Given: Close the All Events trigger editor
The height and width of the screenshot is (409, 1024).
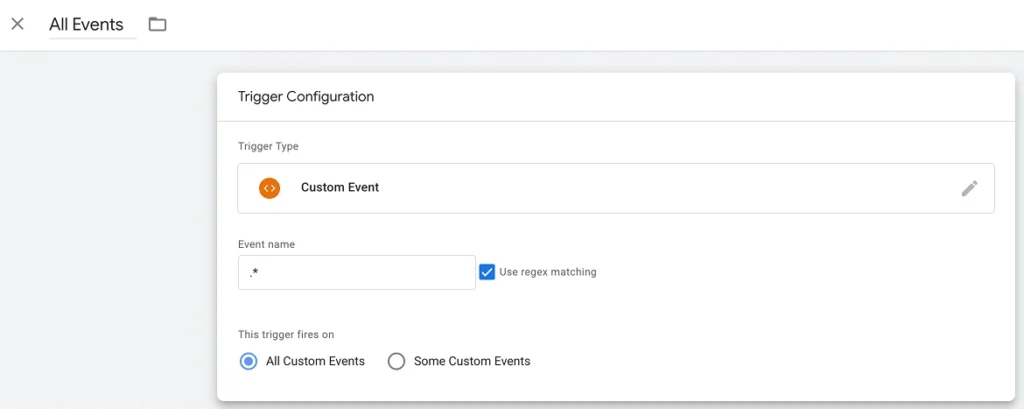Looking at the screenshot, I should 18,24.
